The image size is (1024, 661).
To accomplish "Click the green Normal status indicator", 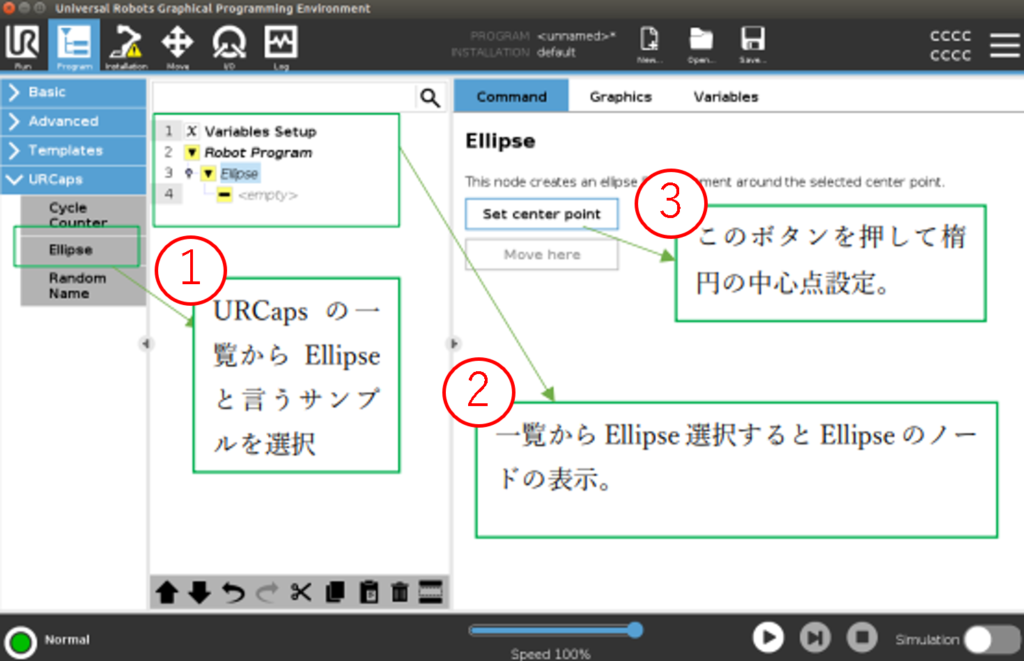I will tap(20, 641).
